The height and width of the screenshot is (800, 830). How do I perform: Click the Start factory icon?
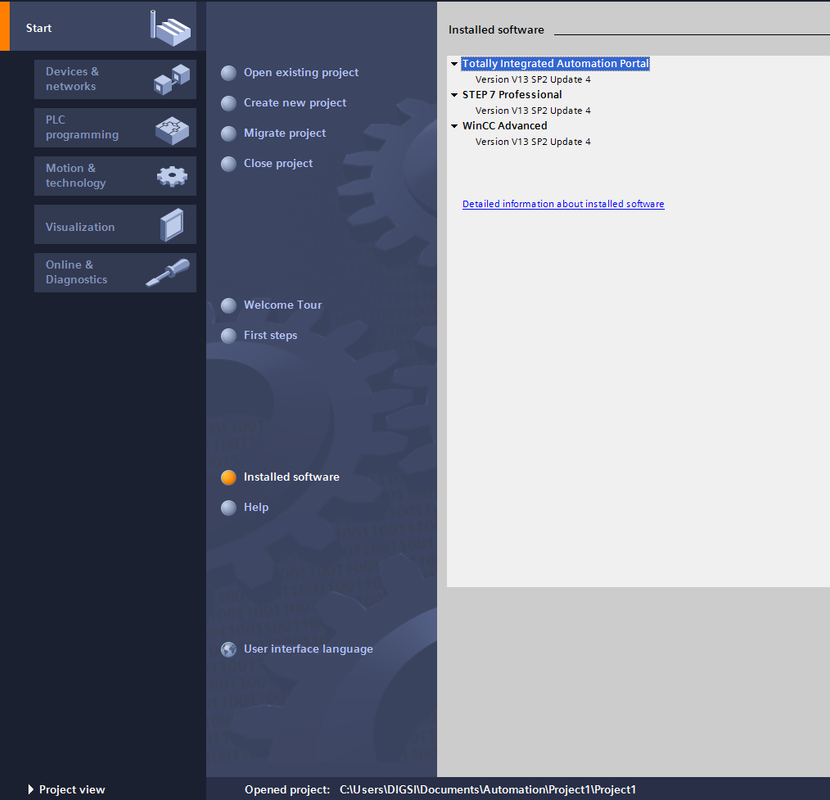[x=170, y=27]
